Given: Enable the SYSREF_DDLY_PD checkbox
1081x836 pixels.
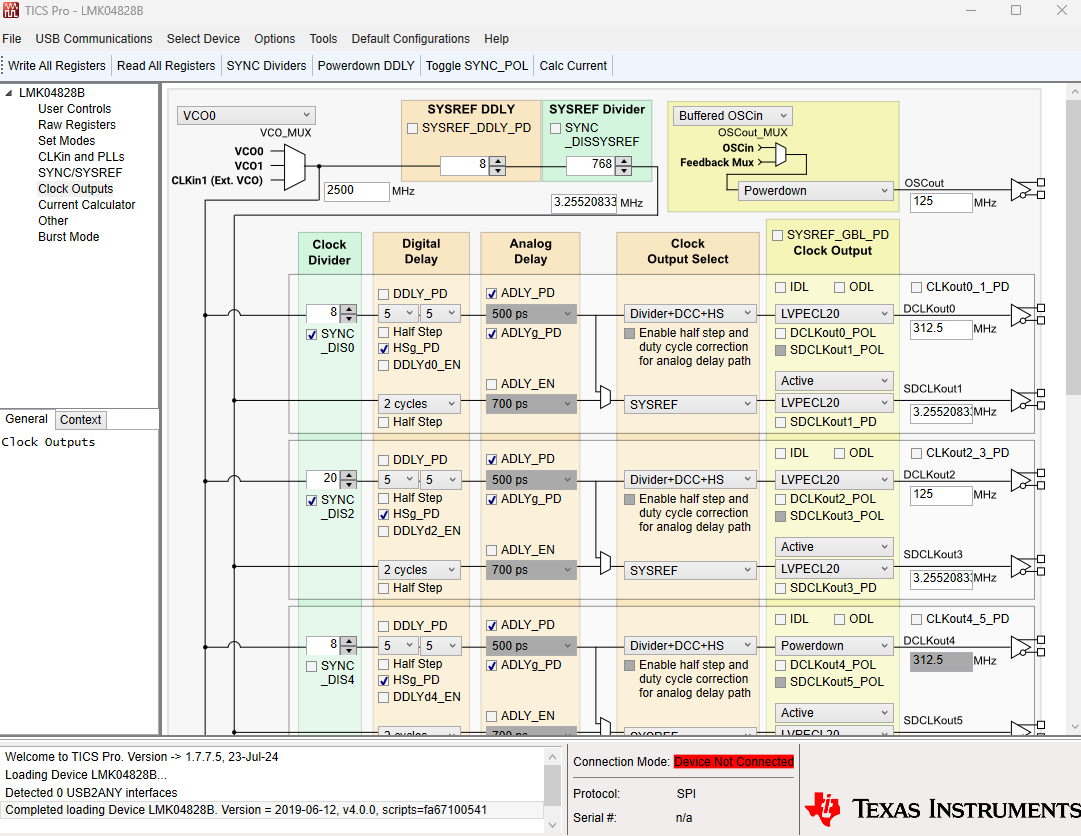Looking at the screenshot, I should (x=412, y=128).
